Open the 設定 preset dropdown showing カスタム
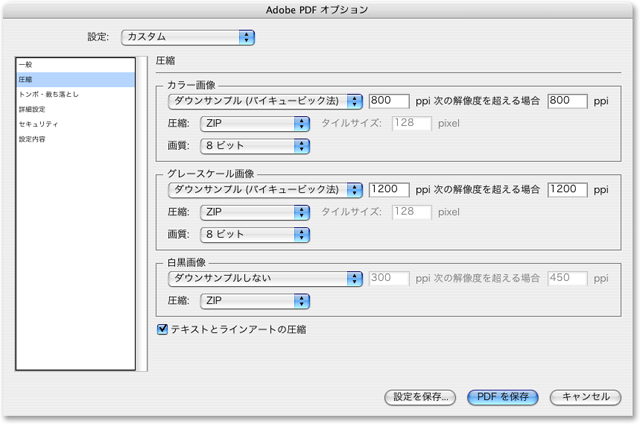The width and height of the screenshot is (640, 424). coord(186,37)
